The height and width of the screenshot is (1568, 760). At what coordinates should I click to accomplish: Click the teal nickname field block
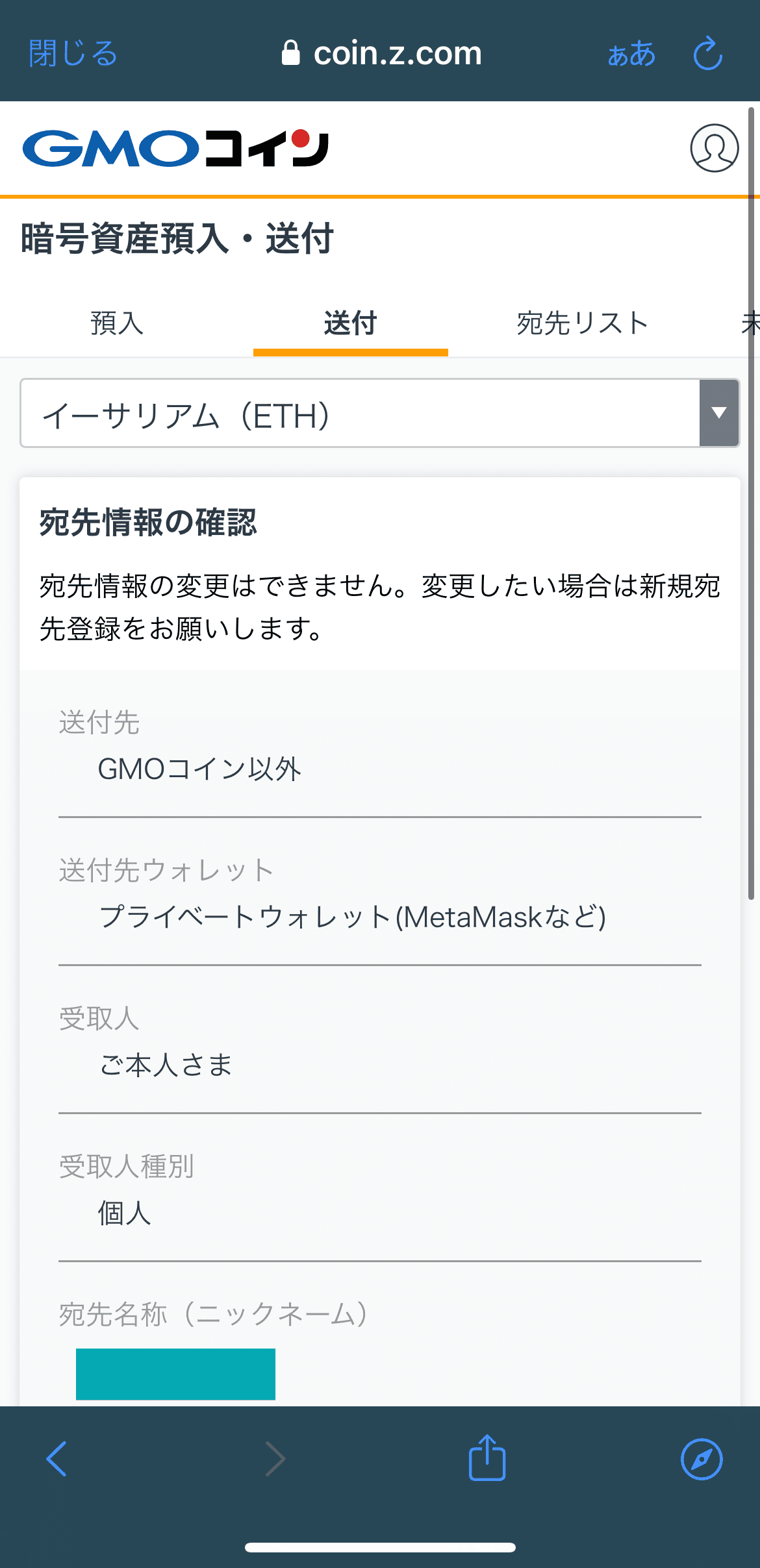[175, 1373]
